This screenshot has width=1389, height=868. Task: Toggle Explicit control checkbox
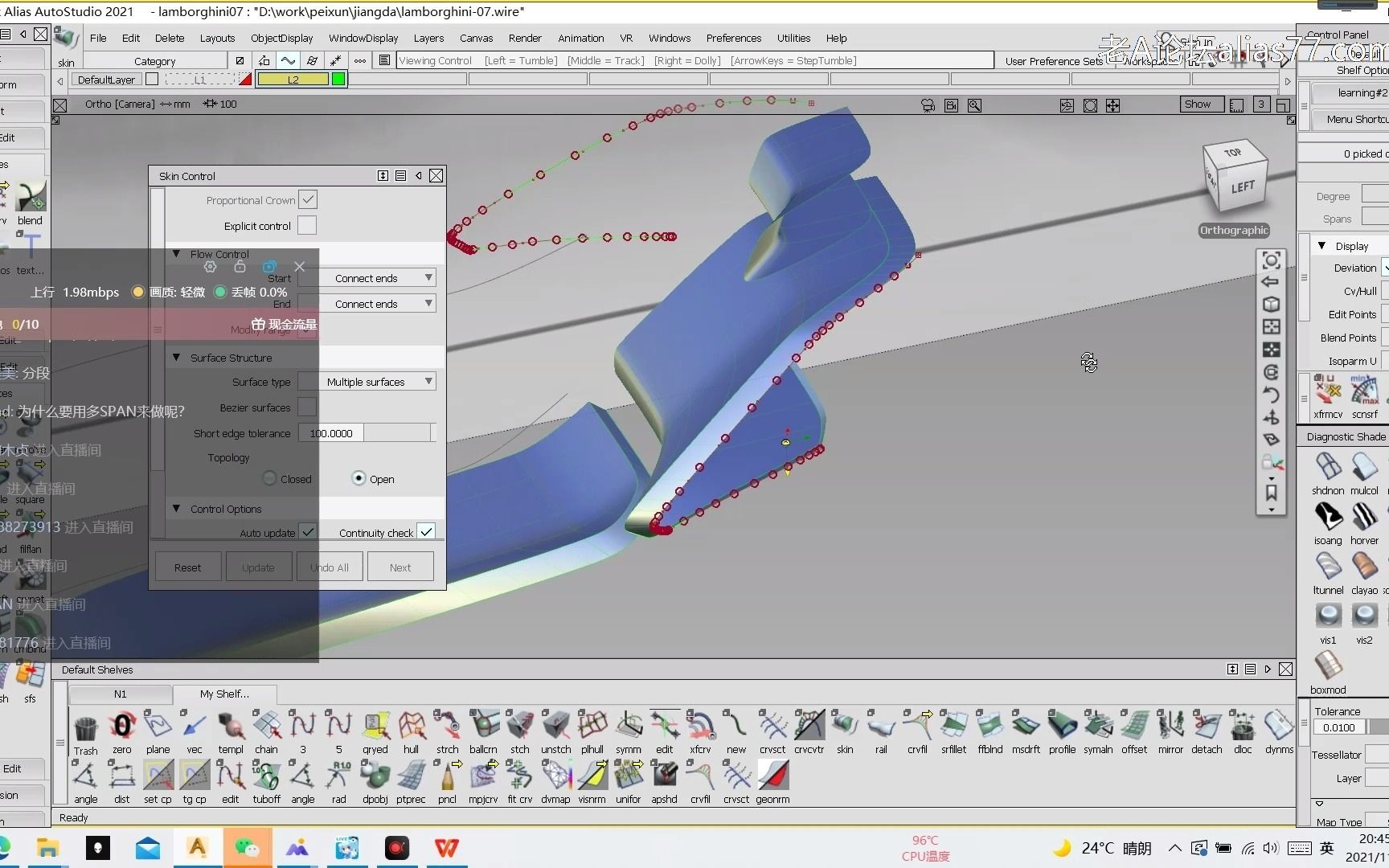click(307, 225)
